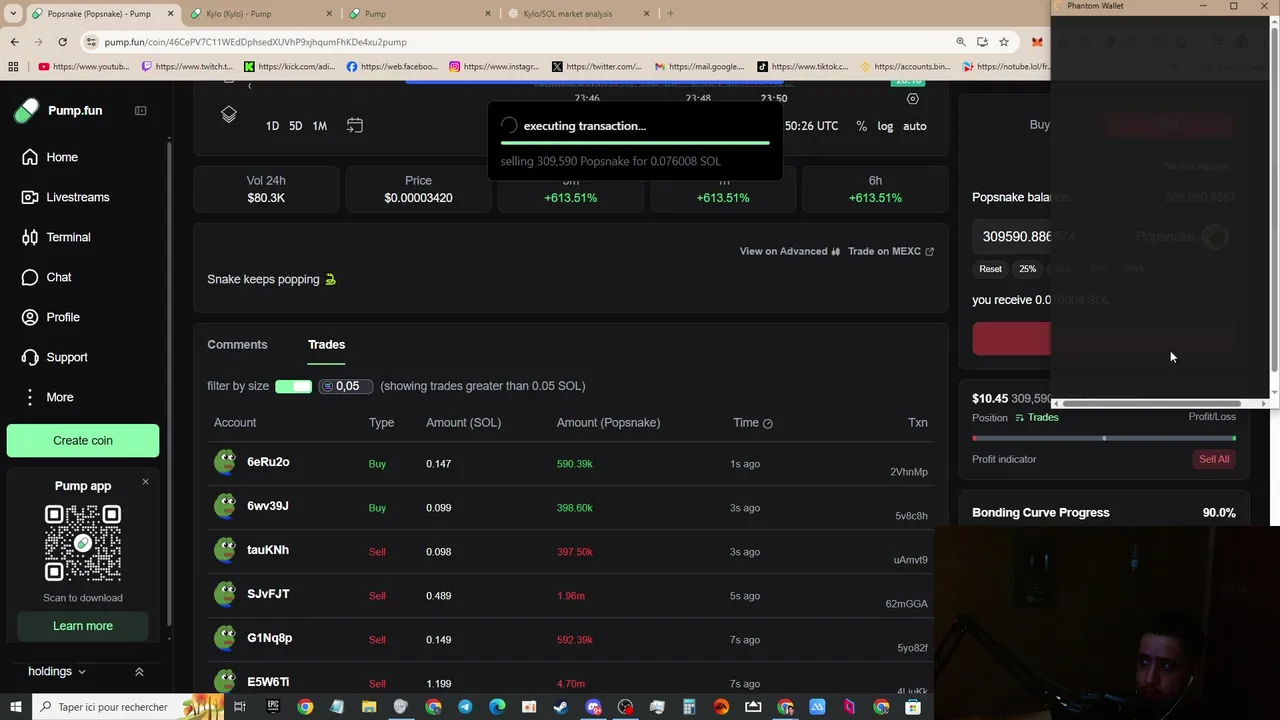Click the address bar URL
1280x720 pixels.
pyautogui.click(x=255, y=42)
